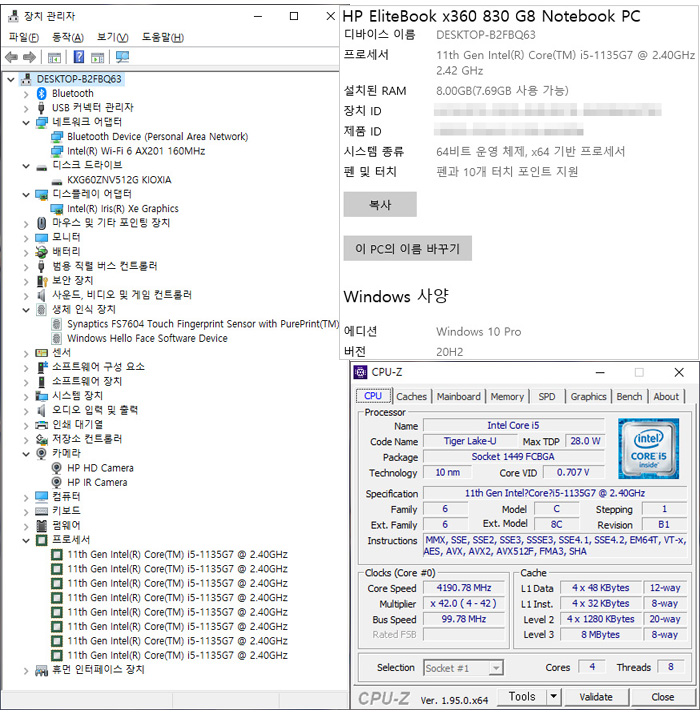Switch to the Memory tab in CPU-Z
Viewport: 700px width, 714px height.
[507, 397]
